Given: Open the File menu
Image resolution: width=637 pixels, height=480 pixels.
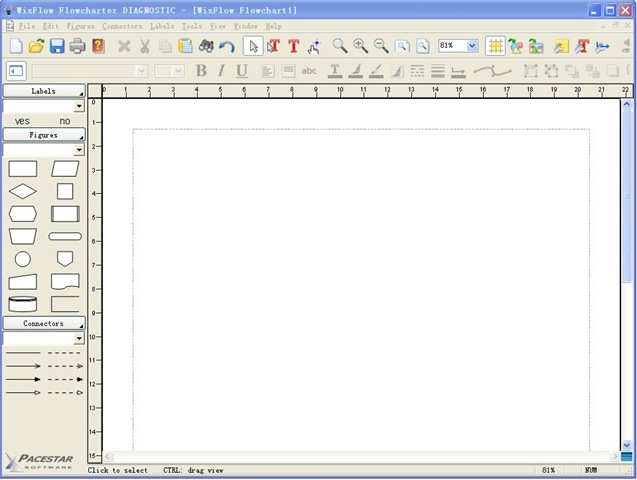Looking at the screenshot, I should [27, 26].
